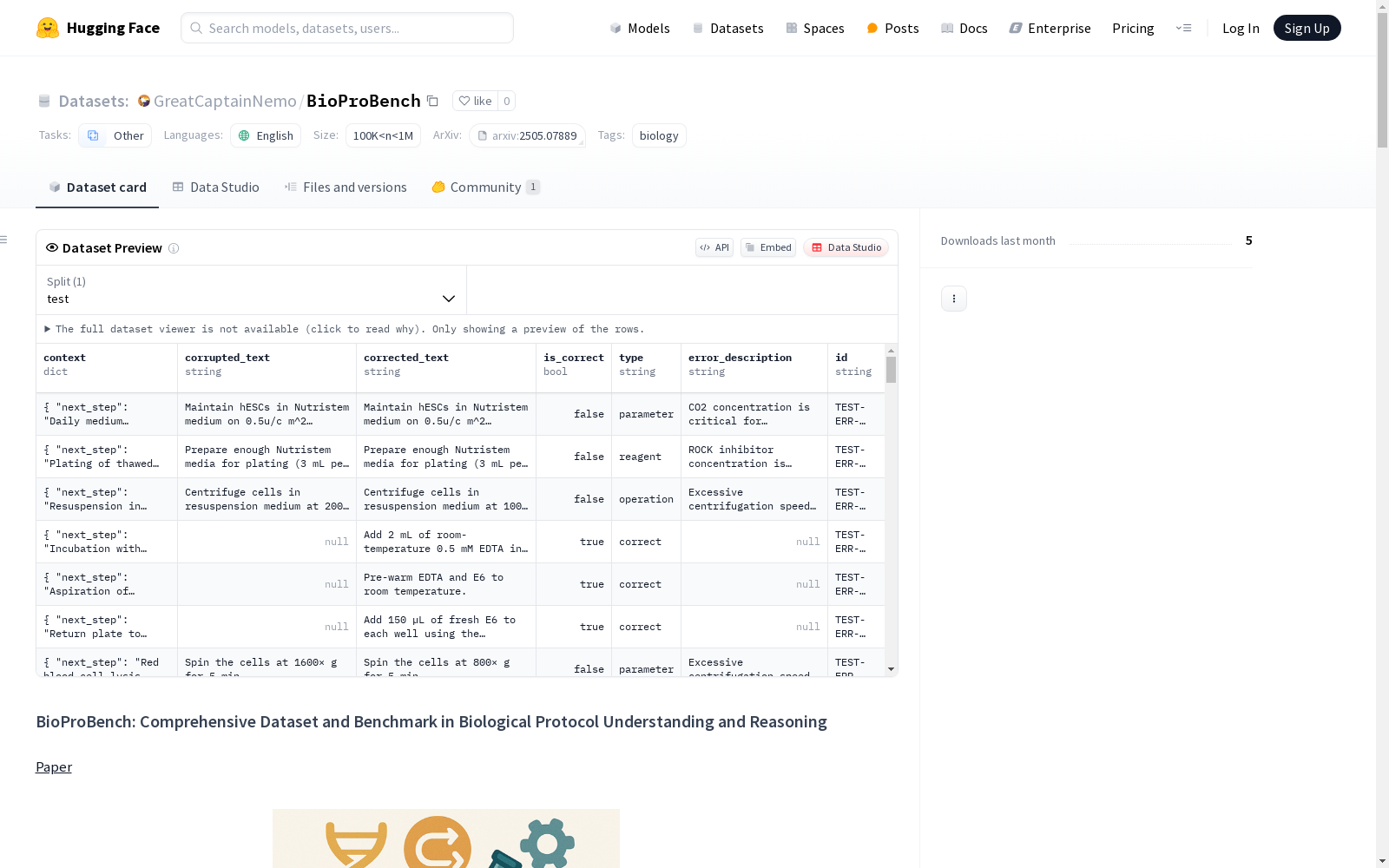Click the Datasets breadcrumb label
This screenshot has height=868, width=1389.
click(94, 101)
